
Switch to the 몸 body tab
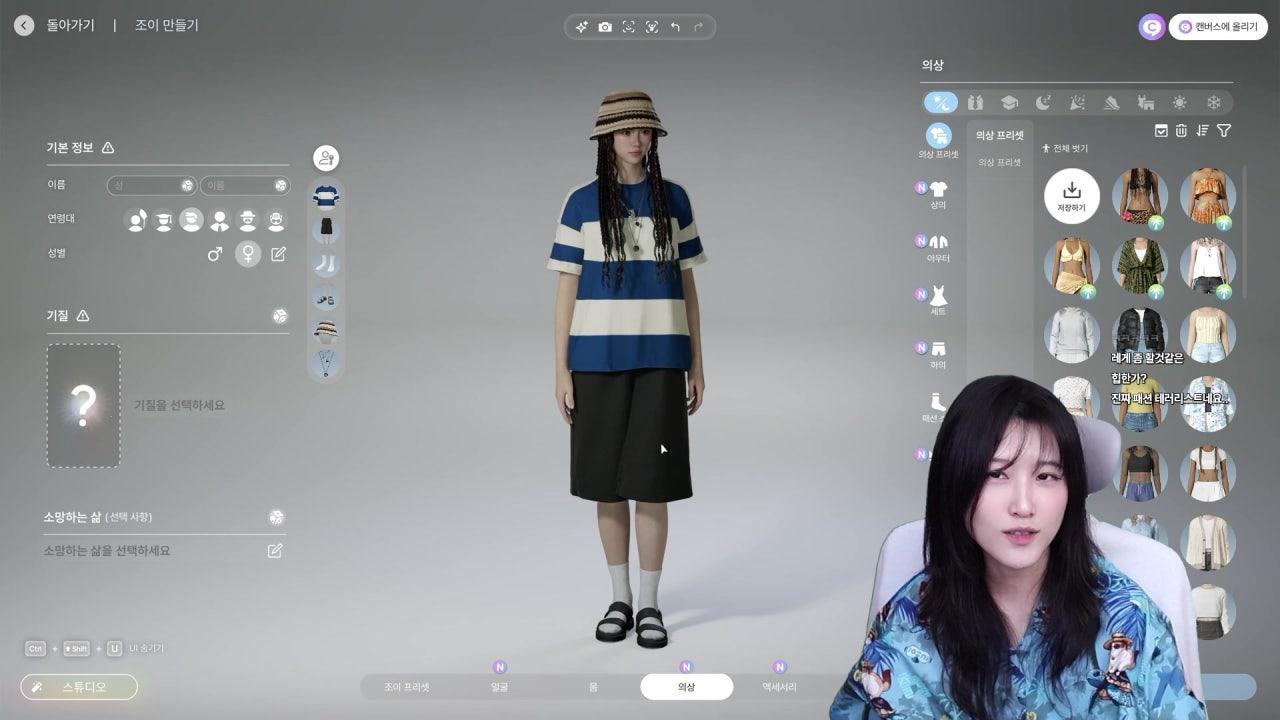593,687
